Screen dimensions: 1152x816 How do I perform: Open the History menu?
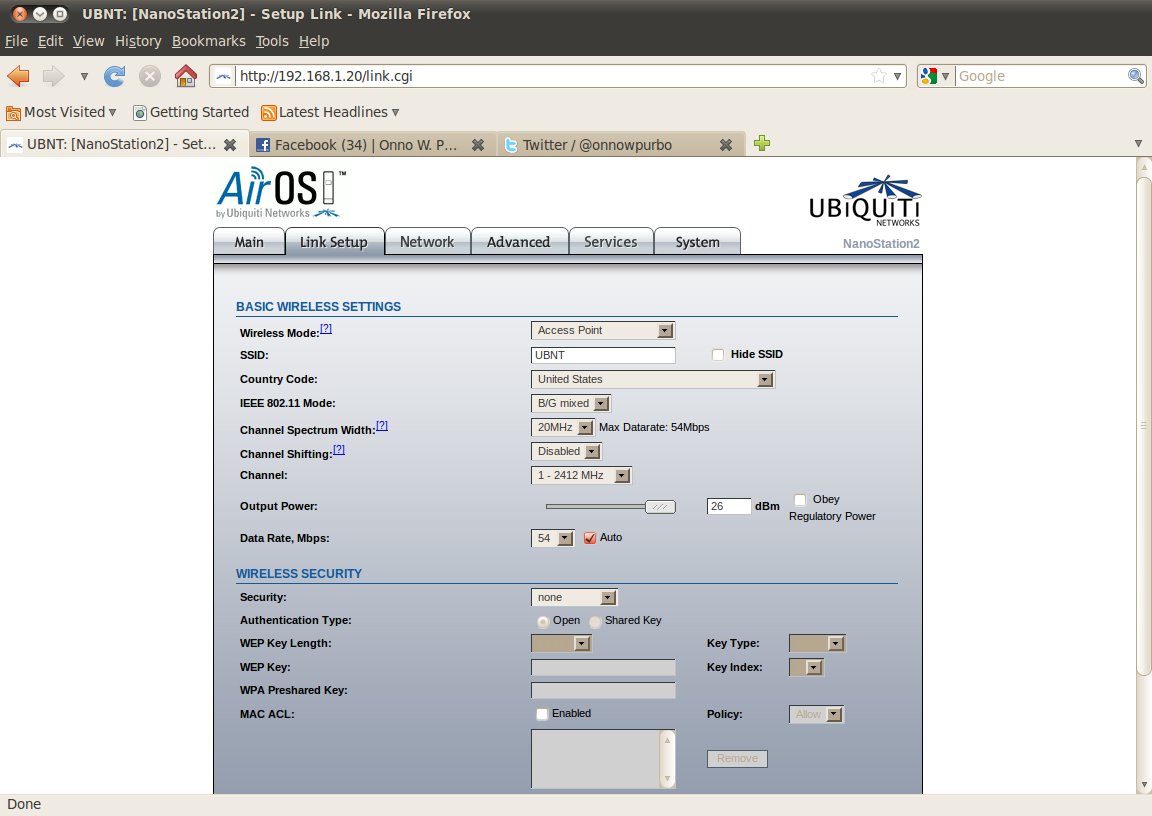pyautogui.click(x=138, y=41)
